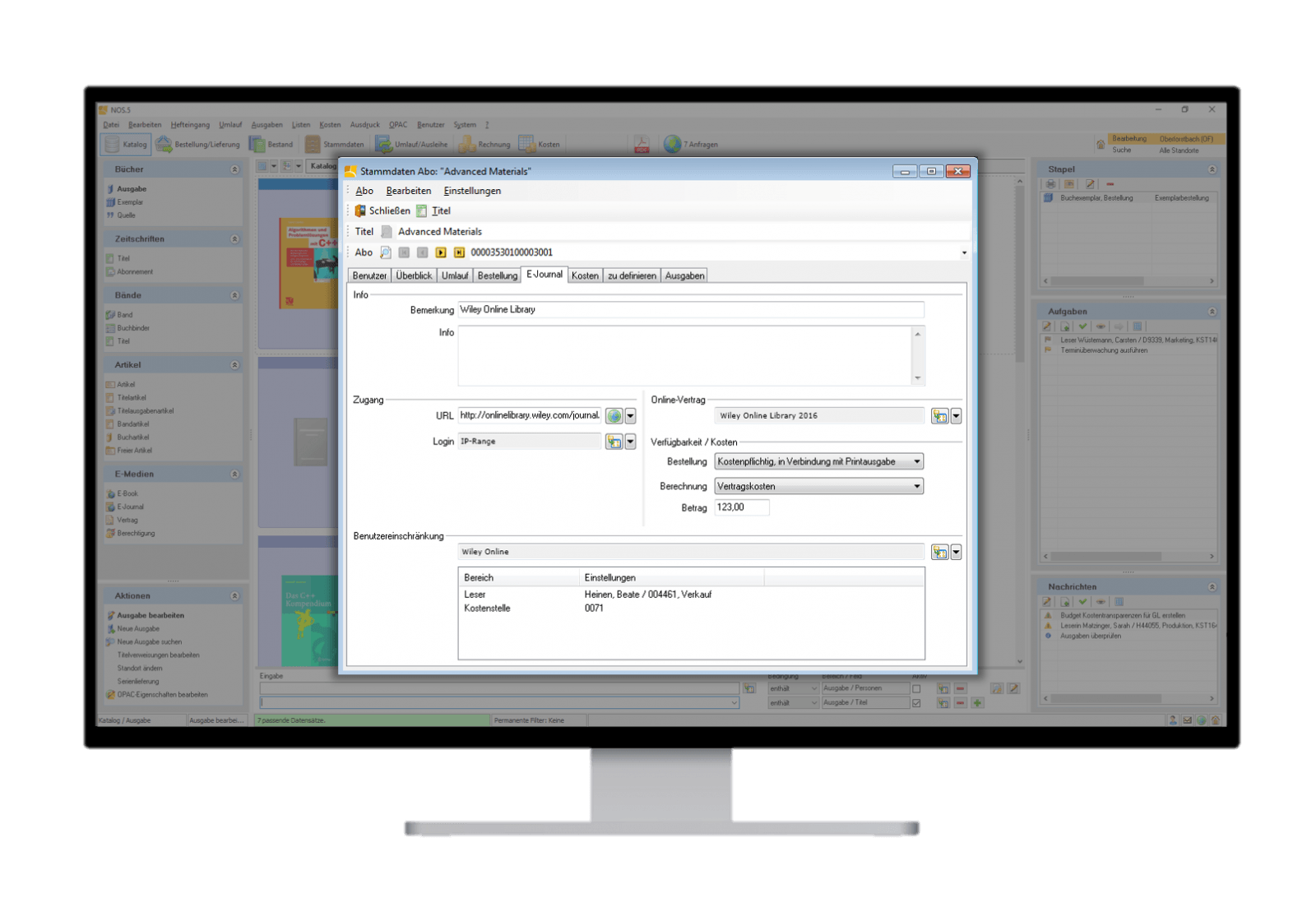Open Bestellung/Lieferung in the main toolbar
Image resolution: width=1316 pixels, height=921 pixels.
198,145
